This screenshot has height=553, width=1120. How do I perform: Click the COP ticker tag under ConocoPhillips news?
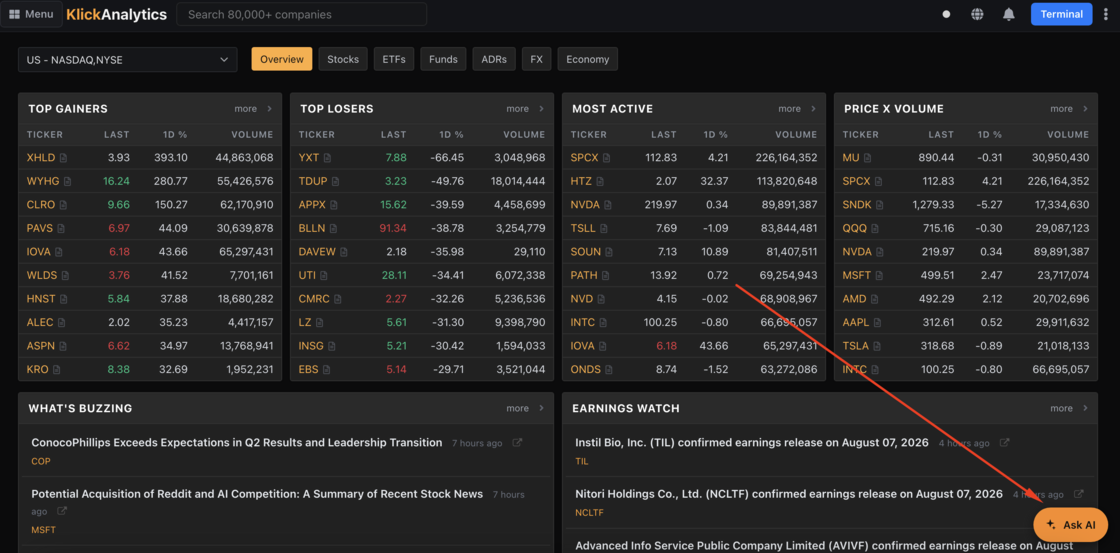(x=41, y=462)
